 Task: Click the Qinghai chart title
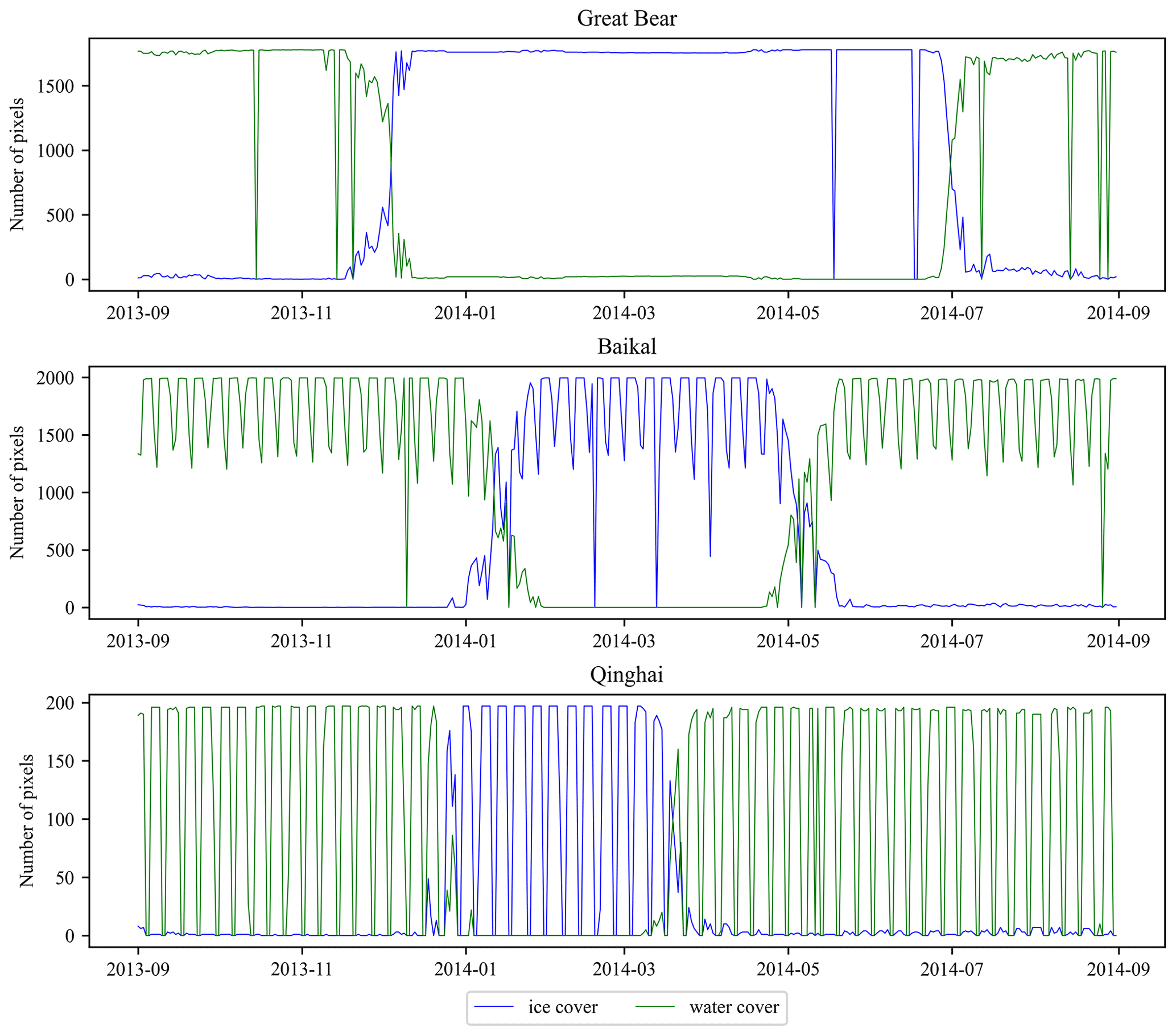[626, 674]
